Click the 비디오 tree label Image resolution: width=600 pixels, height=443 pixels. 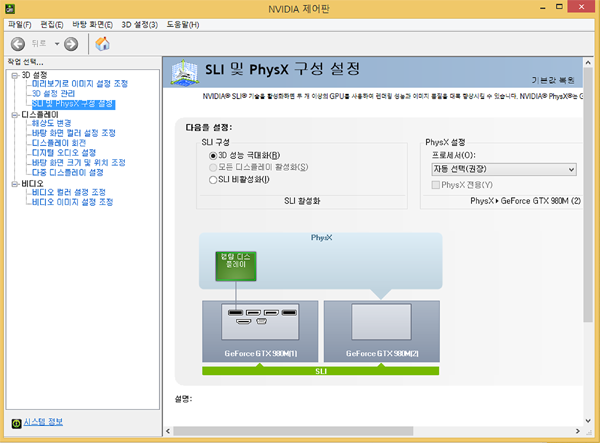click(32, 184)
